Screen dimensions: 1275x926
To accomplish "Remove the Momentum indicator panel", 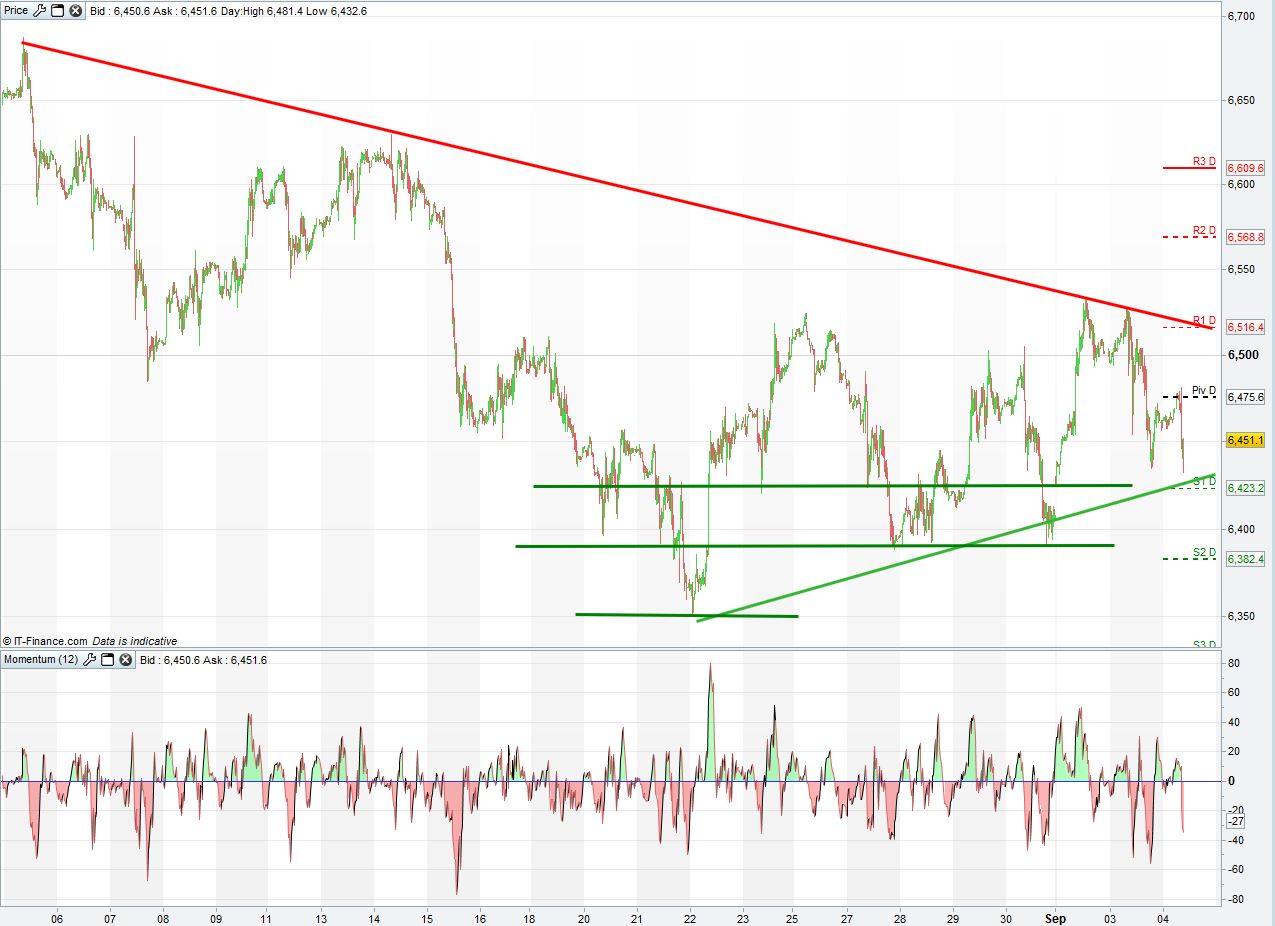I will (x=126, y=660).
